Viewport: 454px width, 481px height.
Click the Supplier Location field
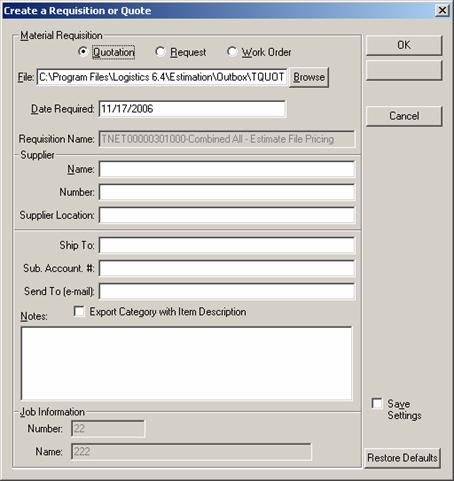[x=227, y=215]
